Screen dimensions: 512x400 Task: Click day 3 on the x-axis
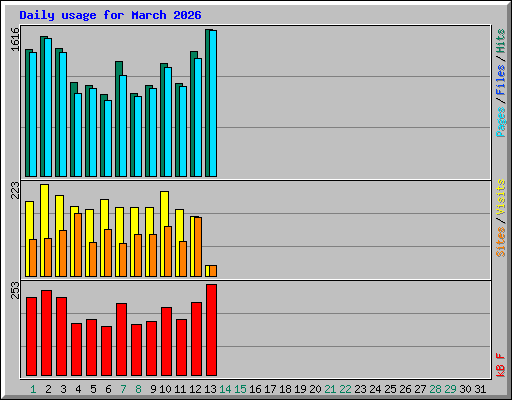[x=63, y=389]
